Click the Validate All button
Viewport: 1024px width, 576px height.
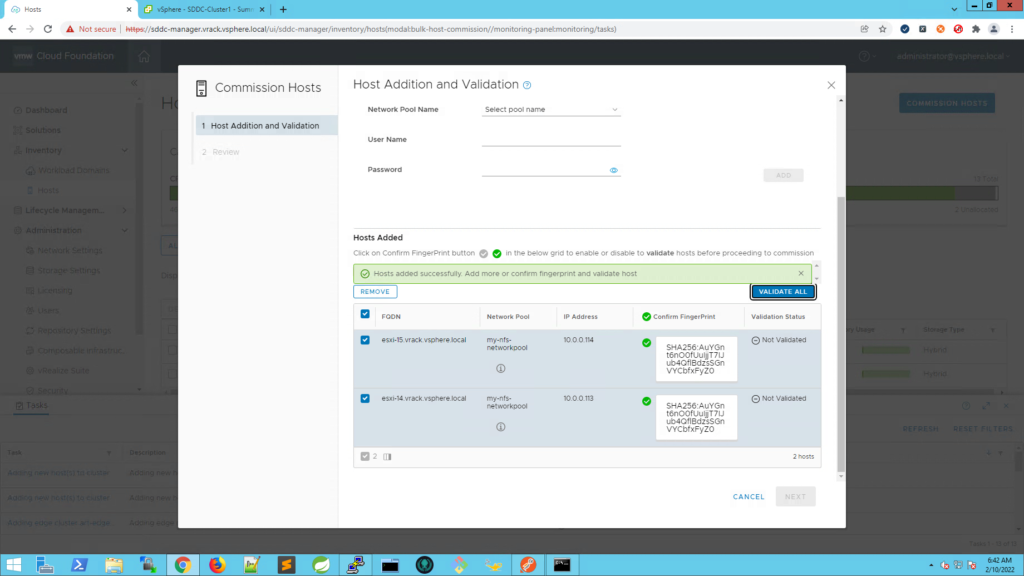point(783,292)
